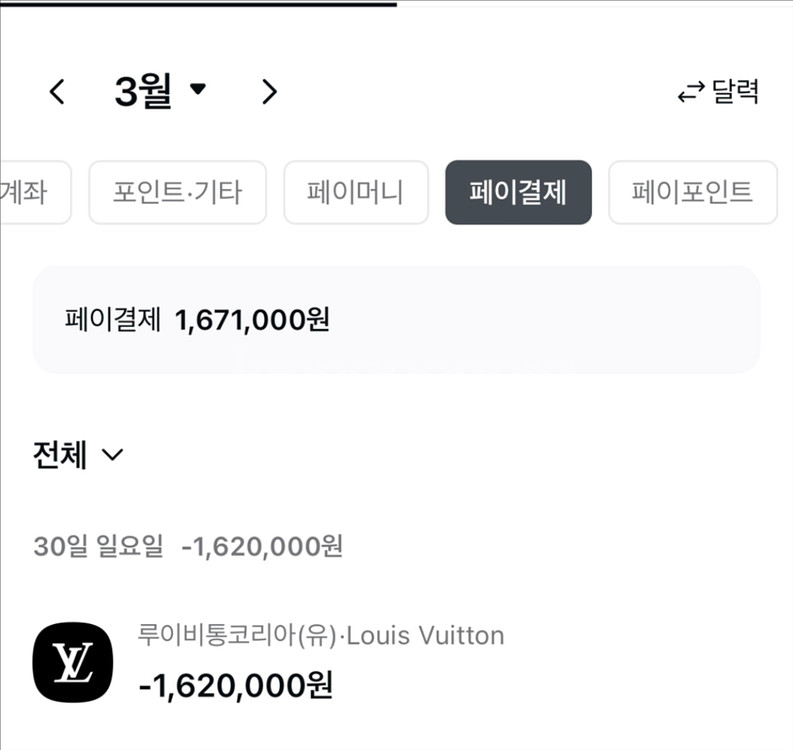Open the -1,620,000원 transaction amount
This screenshot has height=750, width=793.
pyautogui.click(x=236, y=686)
